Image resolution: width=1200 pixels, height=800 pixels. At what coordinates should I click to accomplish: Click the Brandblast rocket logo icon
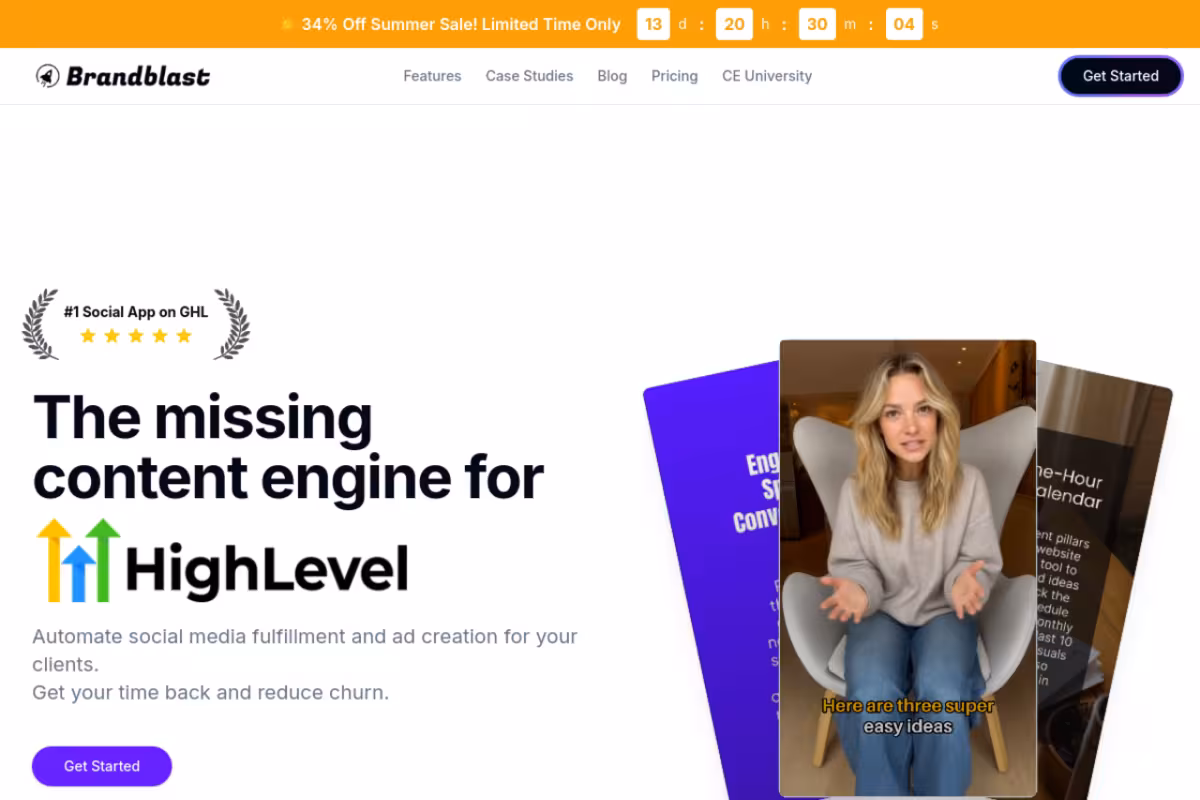[x=48, y=76]
